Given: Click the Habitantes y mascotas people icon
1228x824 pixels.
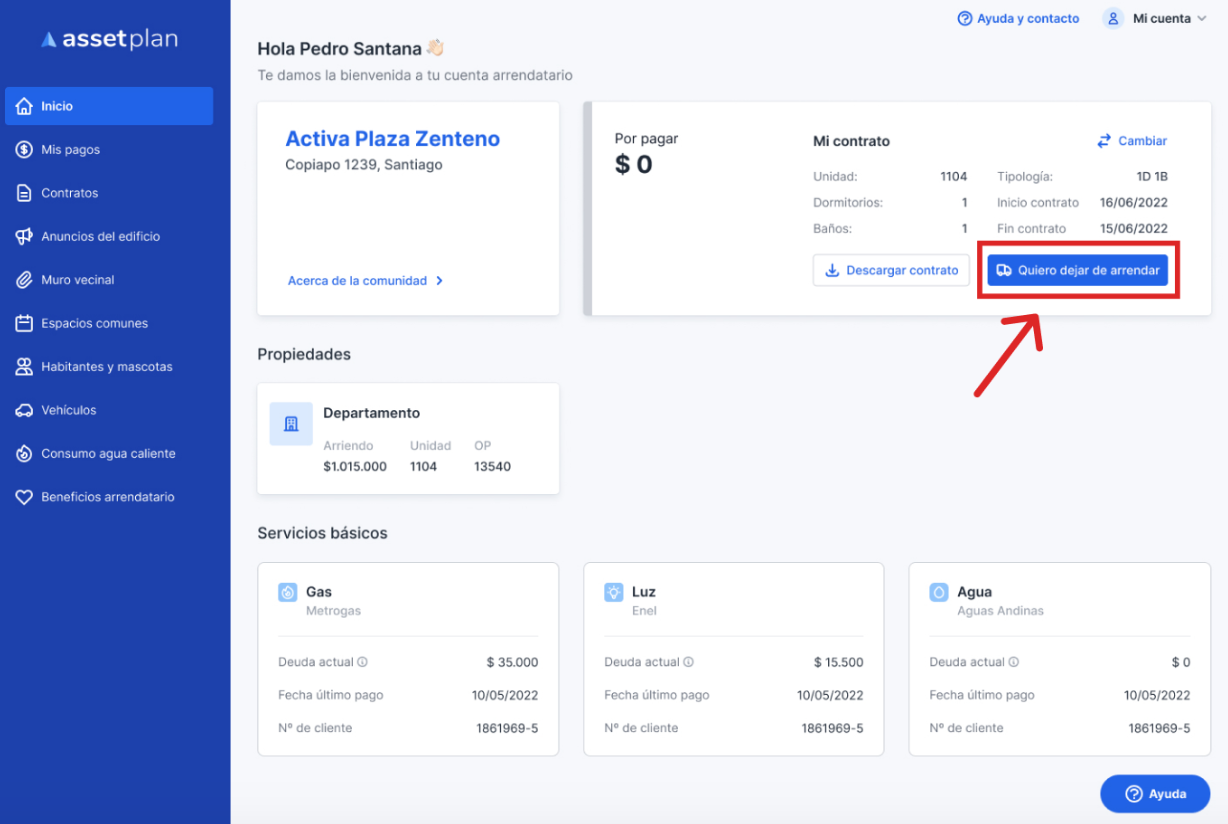Looking at the screenshot, I should point(24,367).
